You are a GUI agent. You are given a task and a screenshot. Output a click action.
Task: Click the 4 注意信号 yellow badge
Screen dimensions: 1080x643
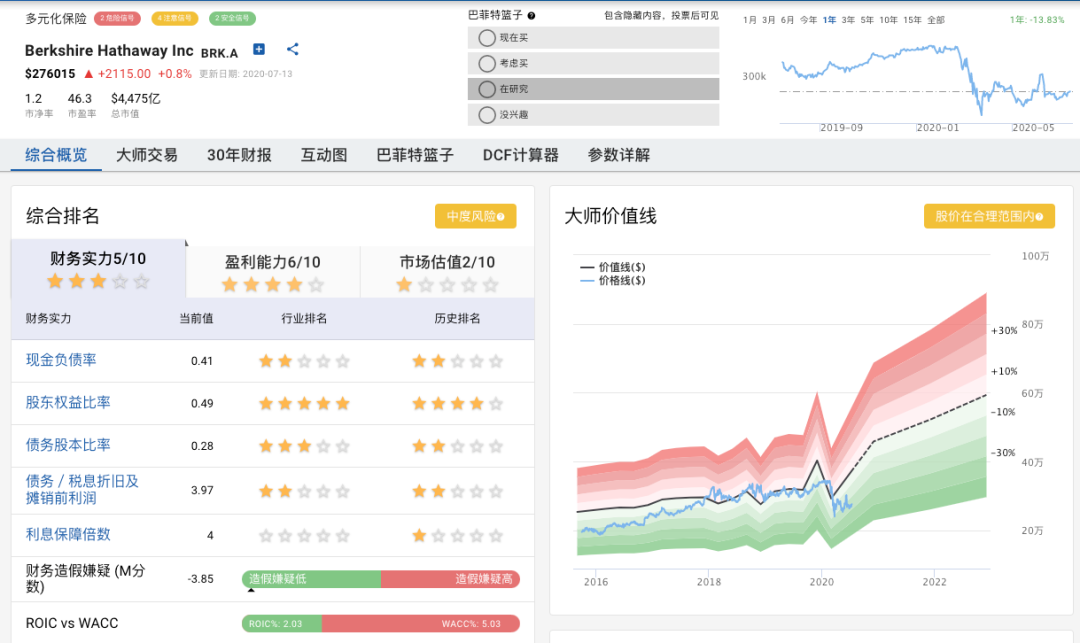tap(175, 19)
